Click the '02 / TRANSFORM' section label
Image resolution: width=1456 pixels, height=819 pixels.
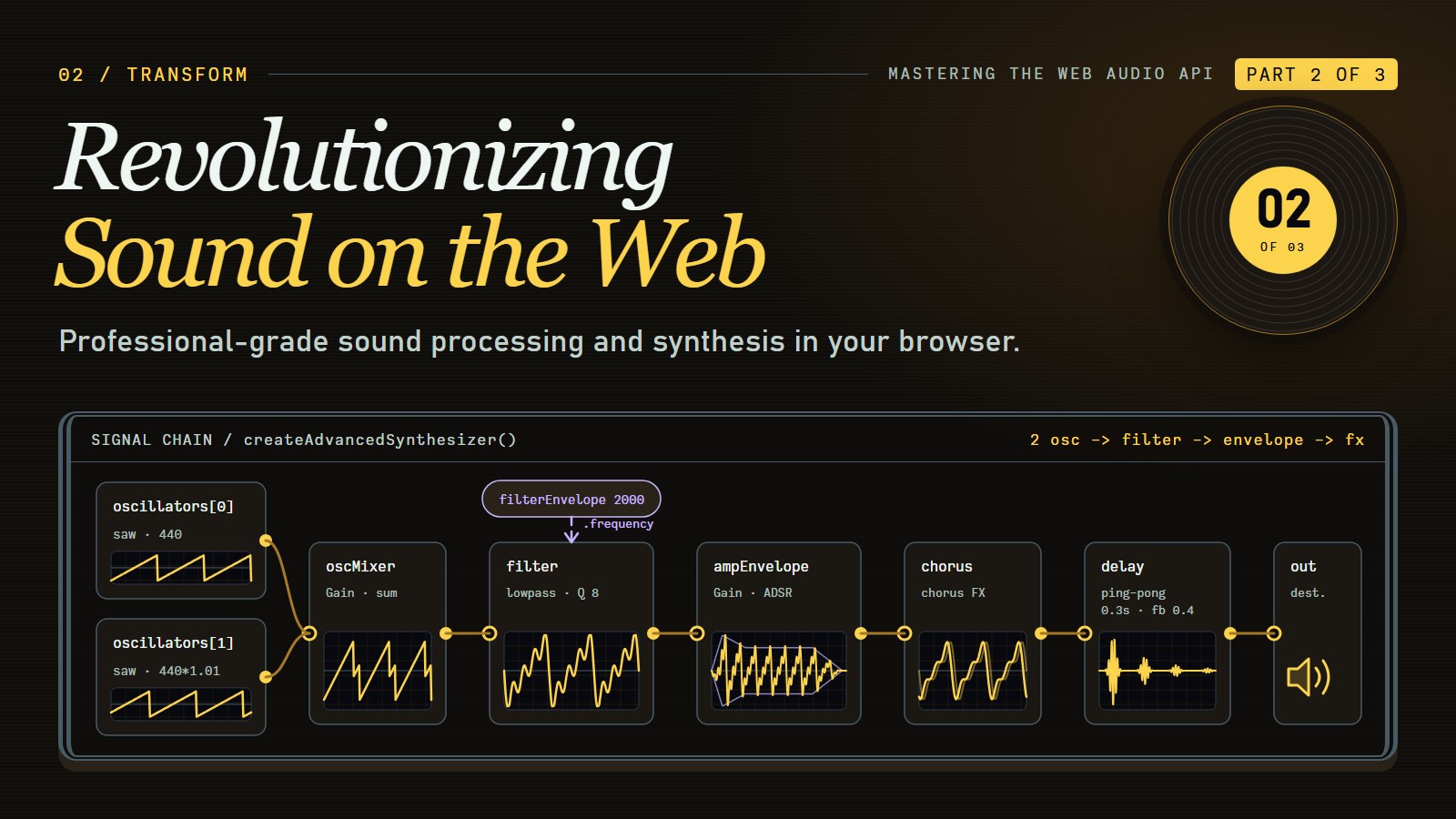153,75
